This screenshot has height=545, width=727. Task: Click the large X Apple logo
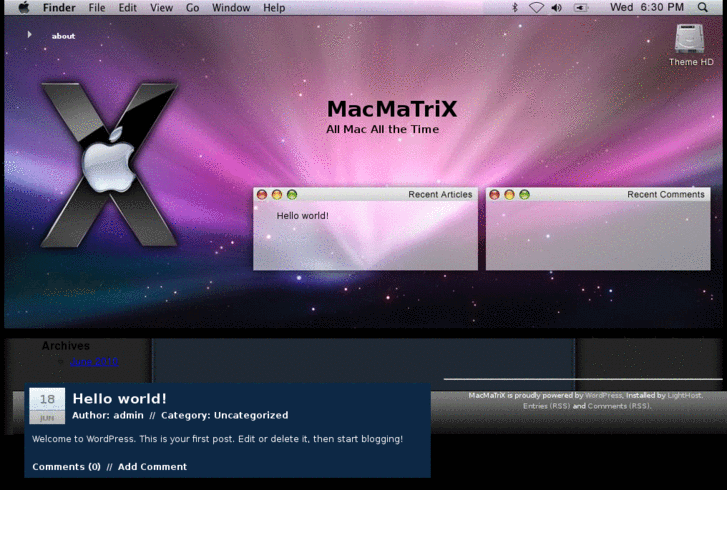[x=108, y=163]
